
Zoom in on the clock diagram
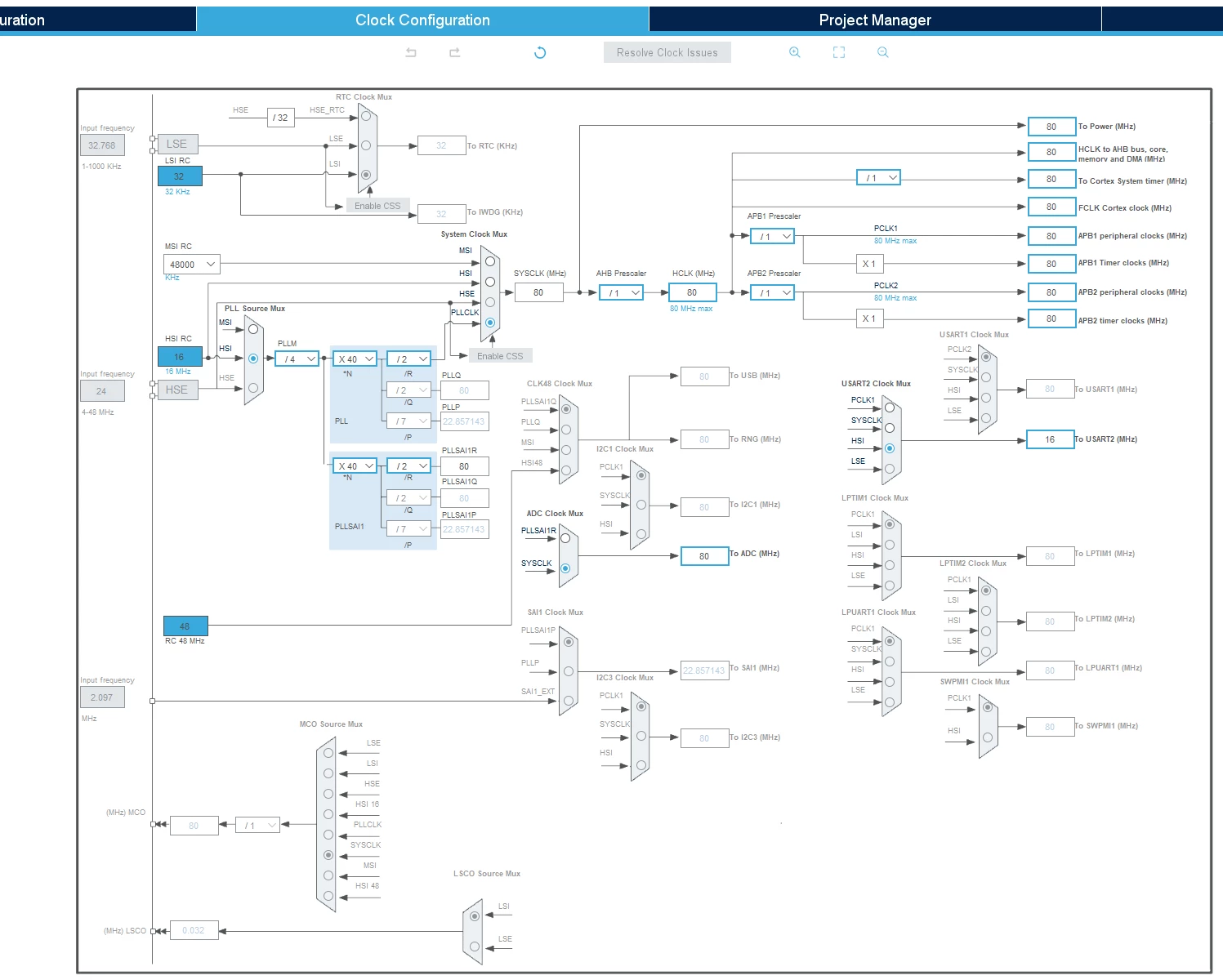tap(794, 52)
